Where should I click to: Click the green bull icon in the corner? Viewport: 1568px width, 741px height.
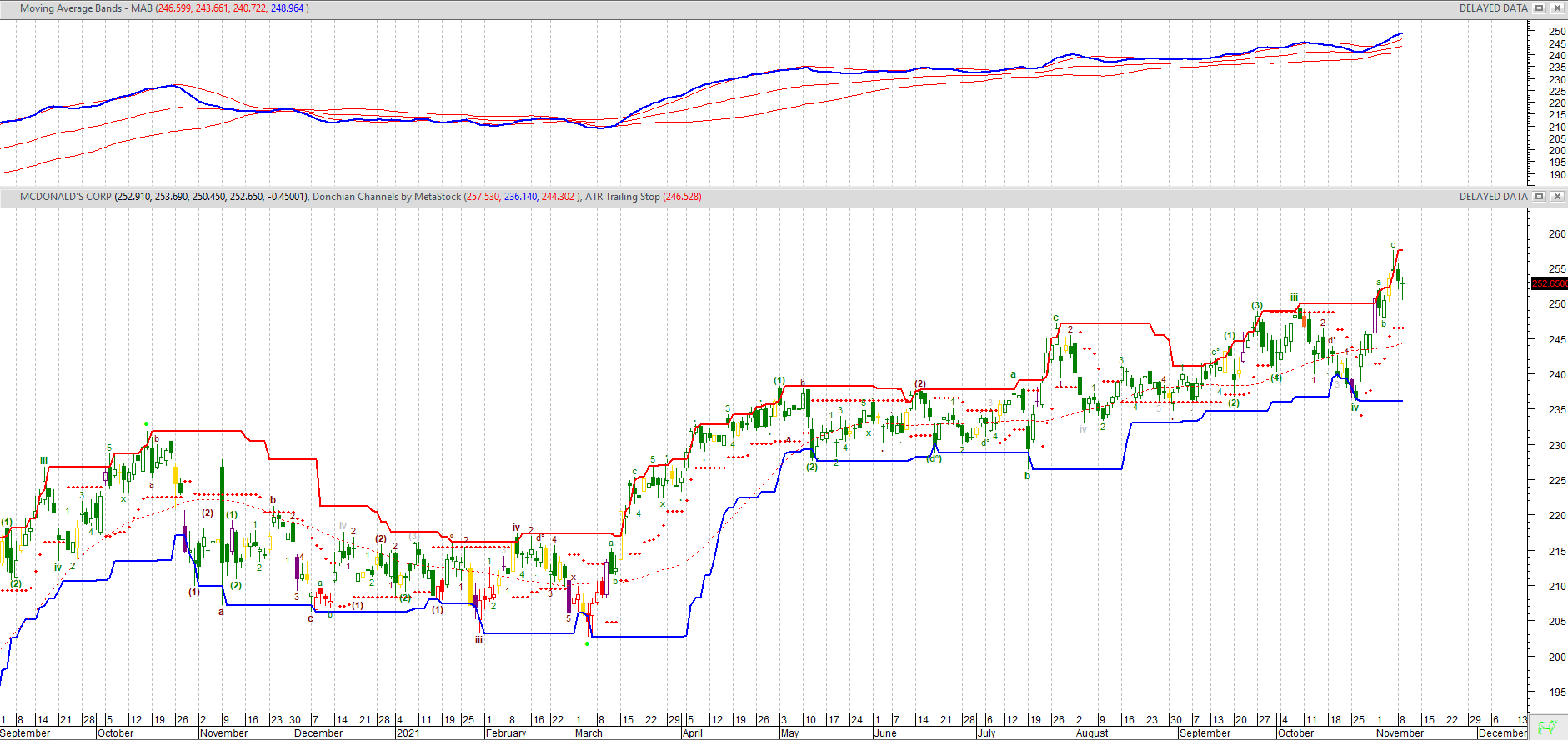[1547, 728]
